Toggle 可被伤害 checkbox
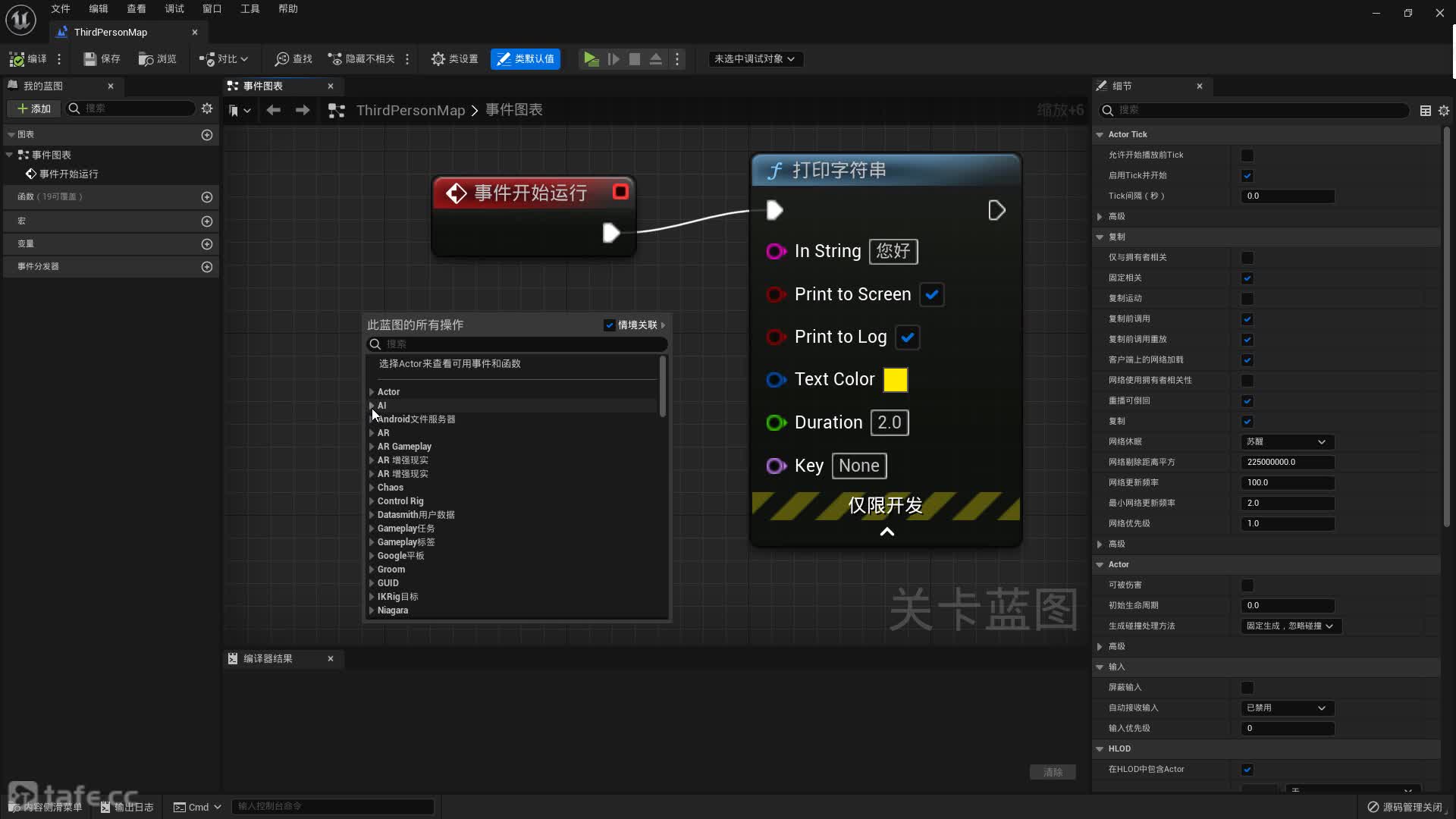The image size is (1456, 819). pos(1247,585)
